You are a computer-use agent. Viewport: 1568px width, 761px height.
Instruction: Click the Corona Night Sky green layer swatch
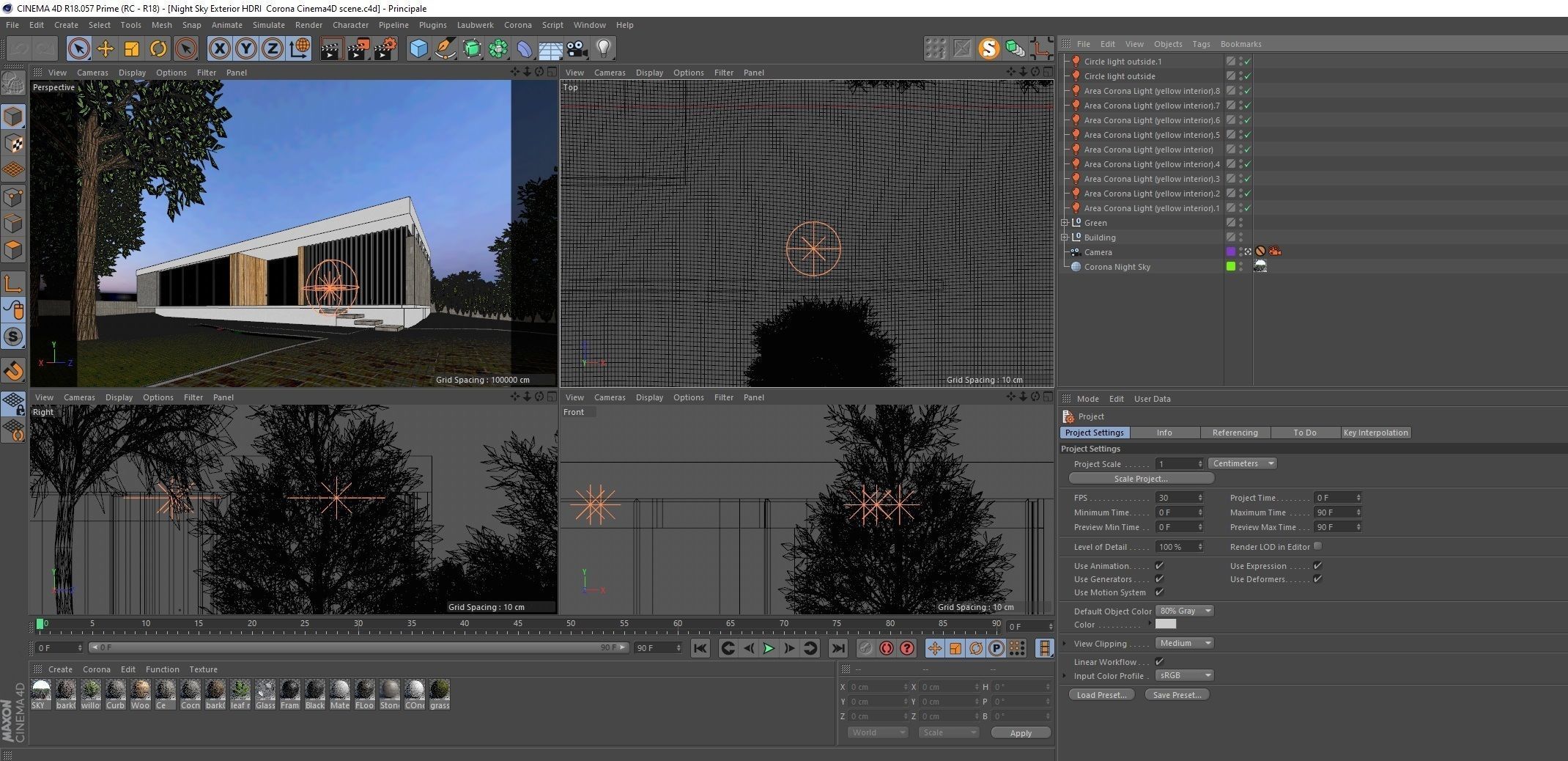click(1231, 266)
